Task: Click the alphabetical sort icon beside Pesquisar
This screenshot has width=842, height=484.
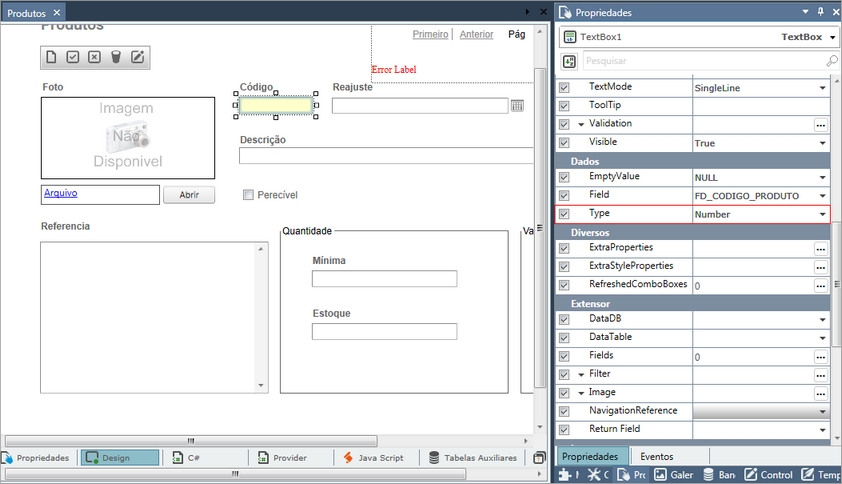Action: pos(569,62)
